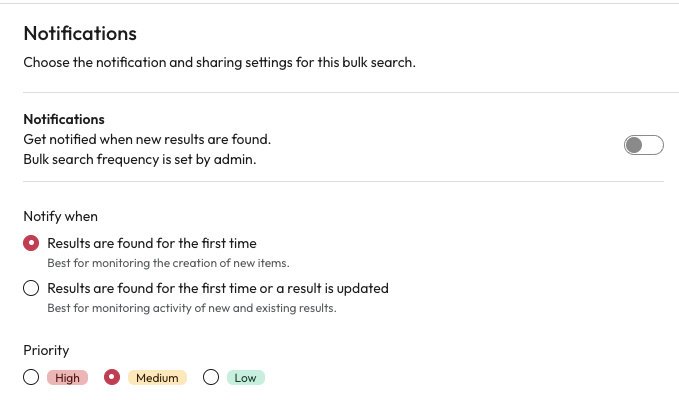
Task: Click the 'Results are found for the first time' label
Action: click(152, 243)
